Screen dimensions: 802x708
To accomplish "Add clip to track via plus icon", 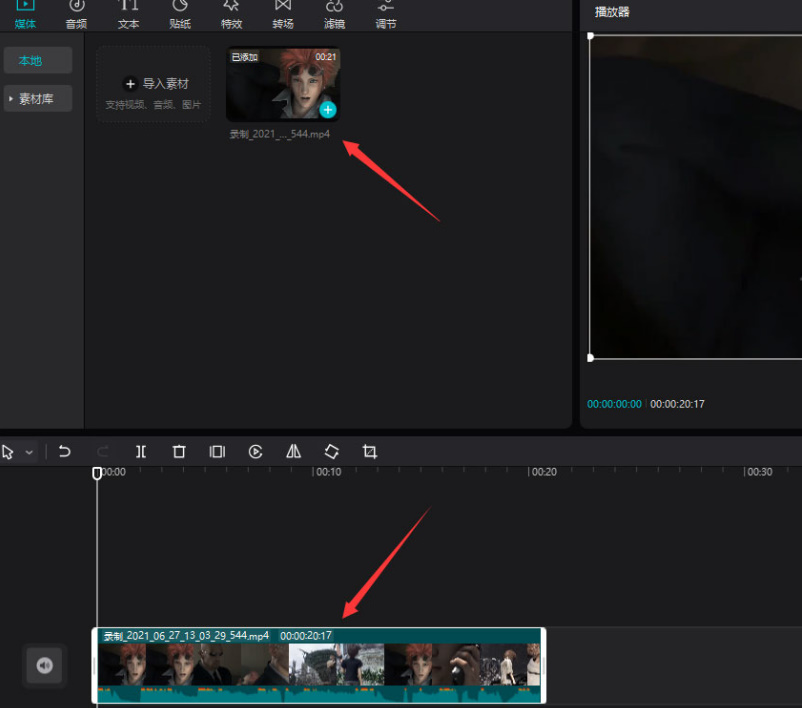I will point(328,110).
